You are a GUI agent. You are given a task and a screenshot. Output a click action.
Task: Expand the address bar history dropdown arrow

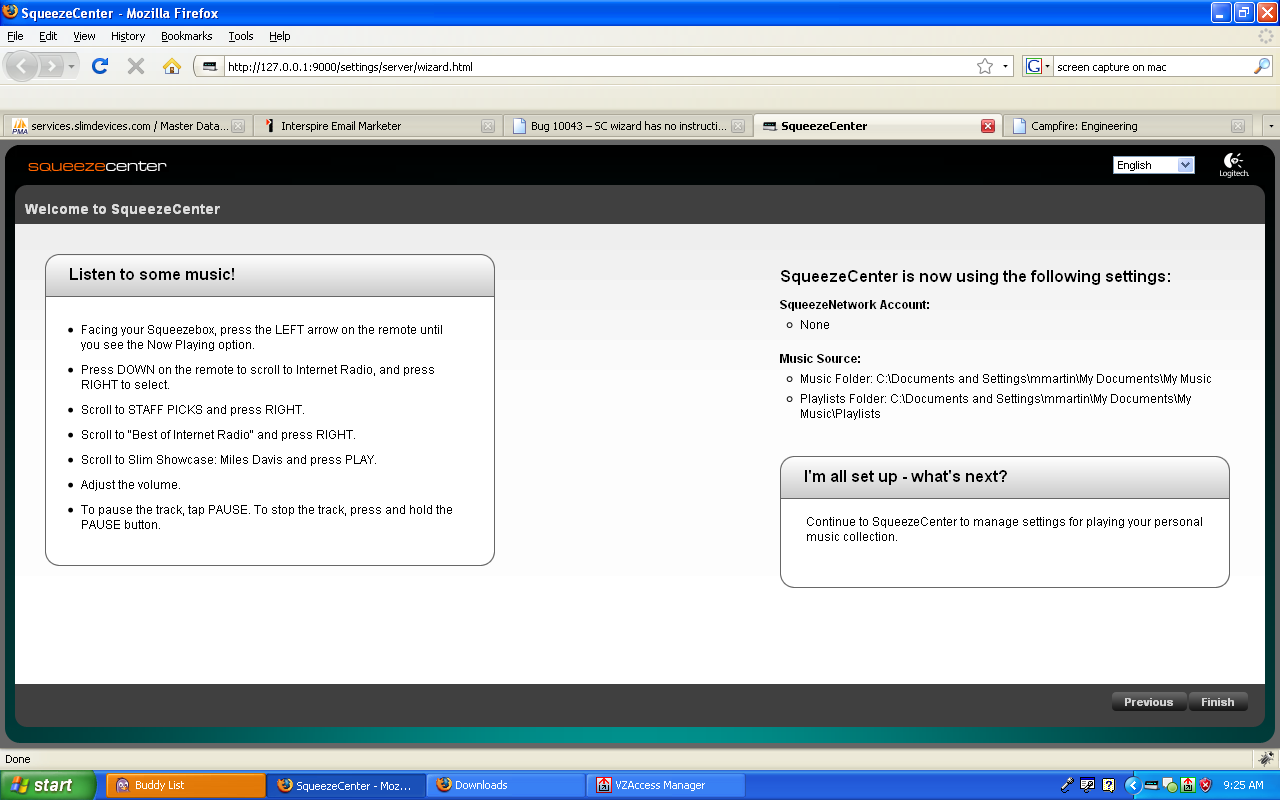tap(1006, 67)
